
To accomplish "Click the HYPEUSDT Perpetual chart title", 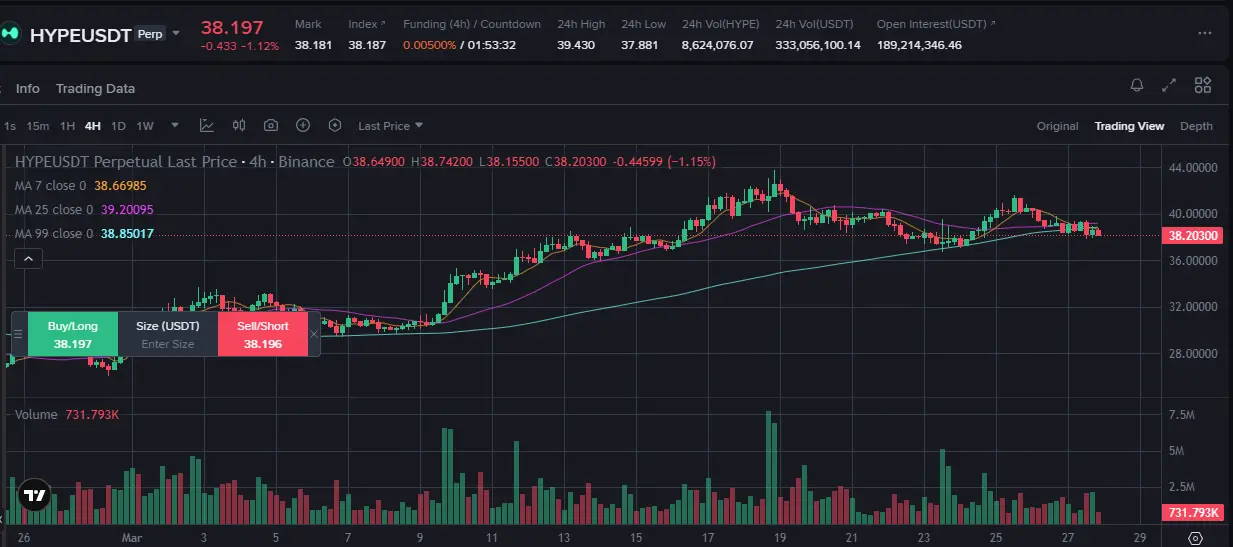I will tap(176, 161).
